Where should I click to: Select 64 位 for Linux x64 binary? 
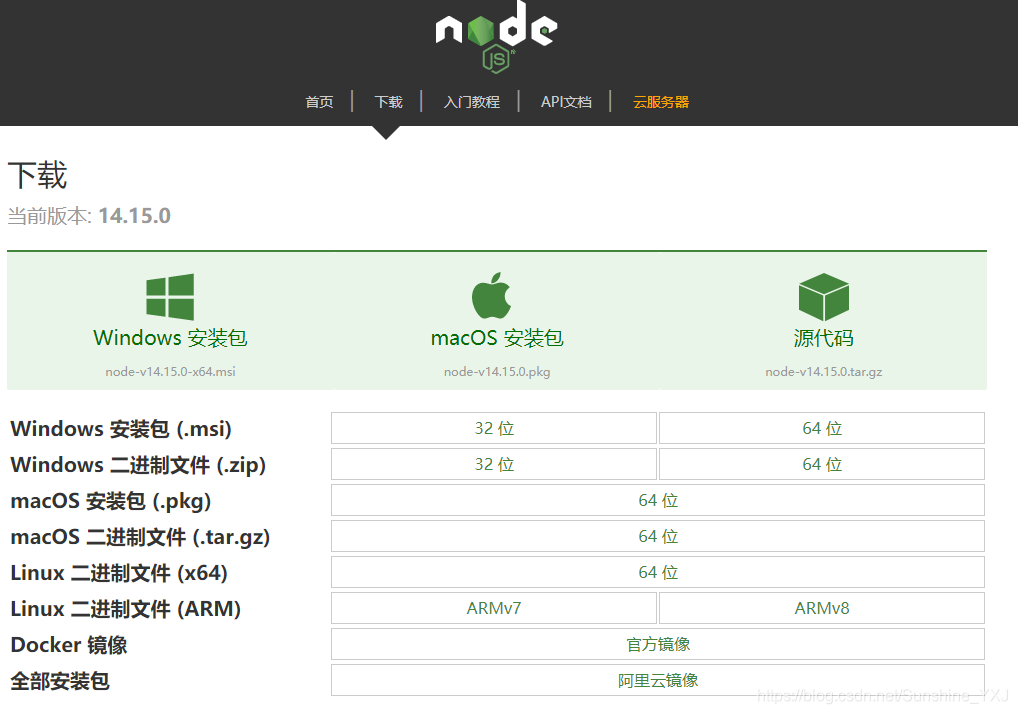[x=658, y=572]
